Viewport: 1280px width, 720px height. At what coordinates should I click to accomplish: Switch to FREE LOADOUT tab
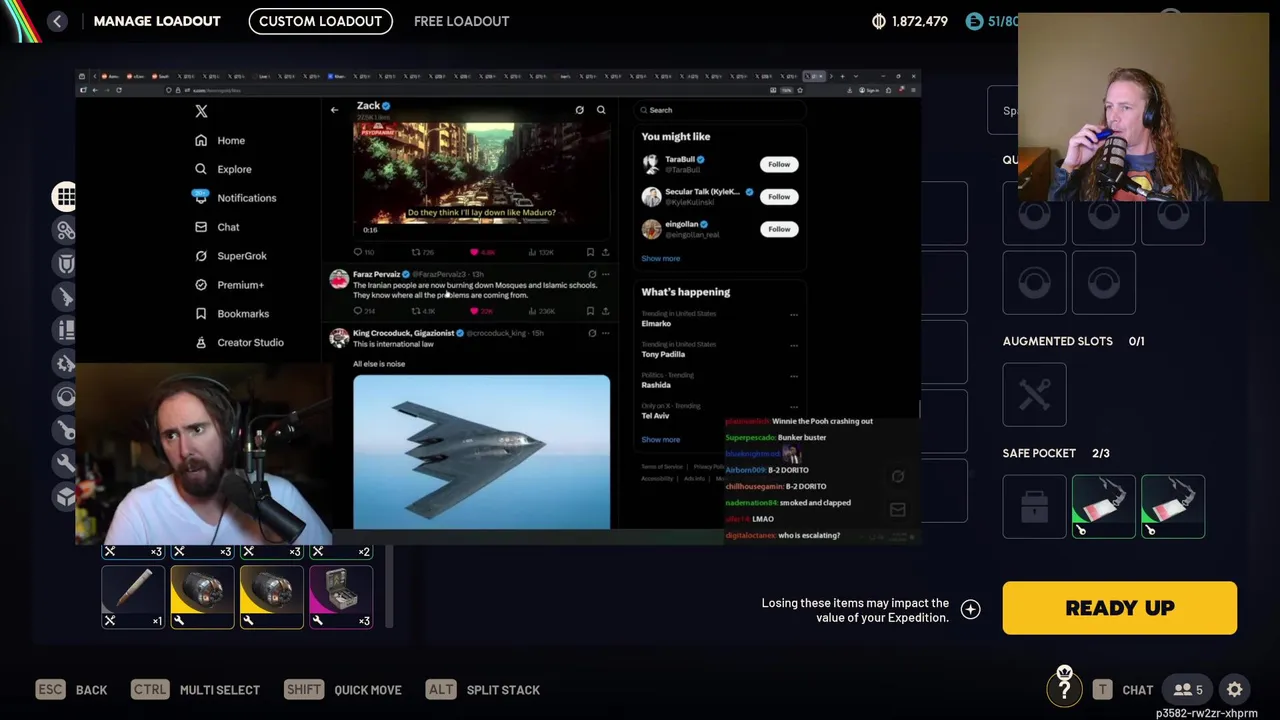click(461, 21)
